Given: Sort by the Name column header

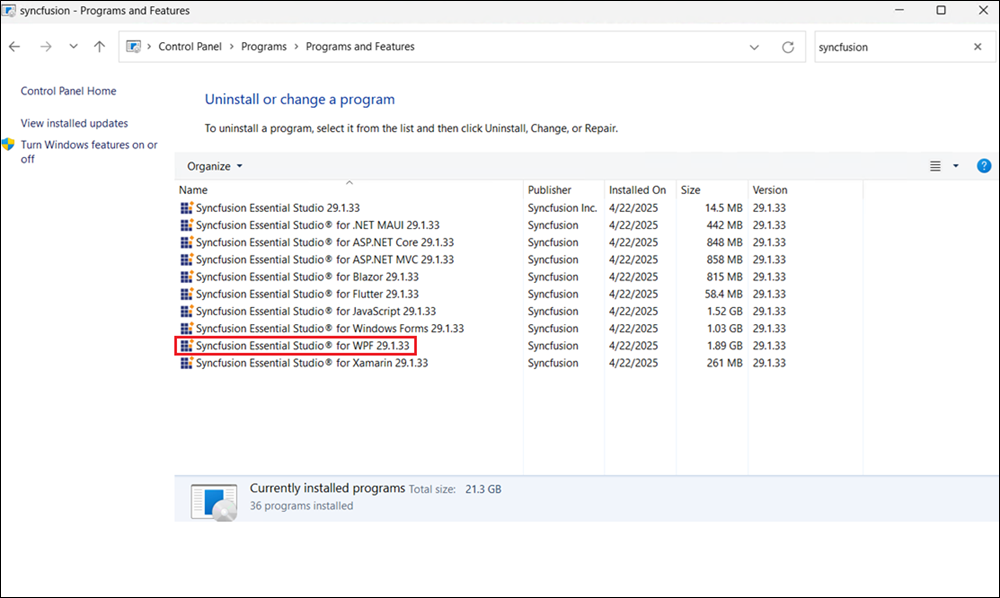Looking at the screenshot, I should point(349,190).
